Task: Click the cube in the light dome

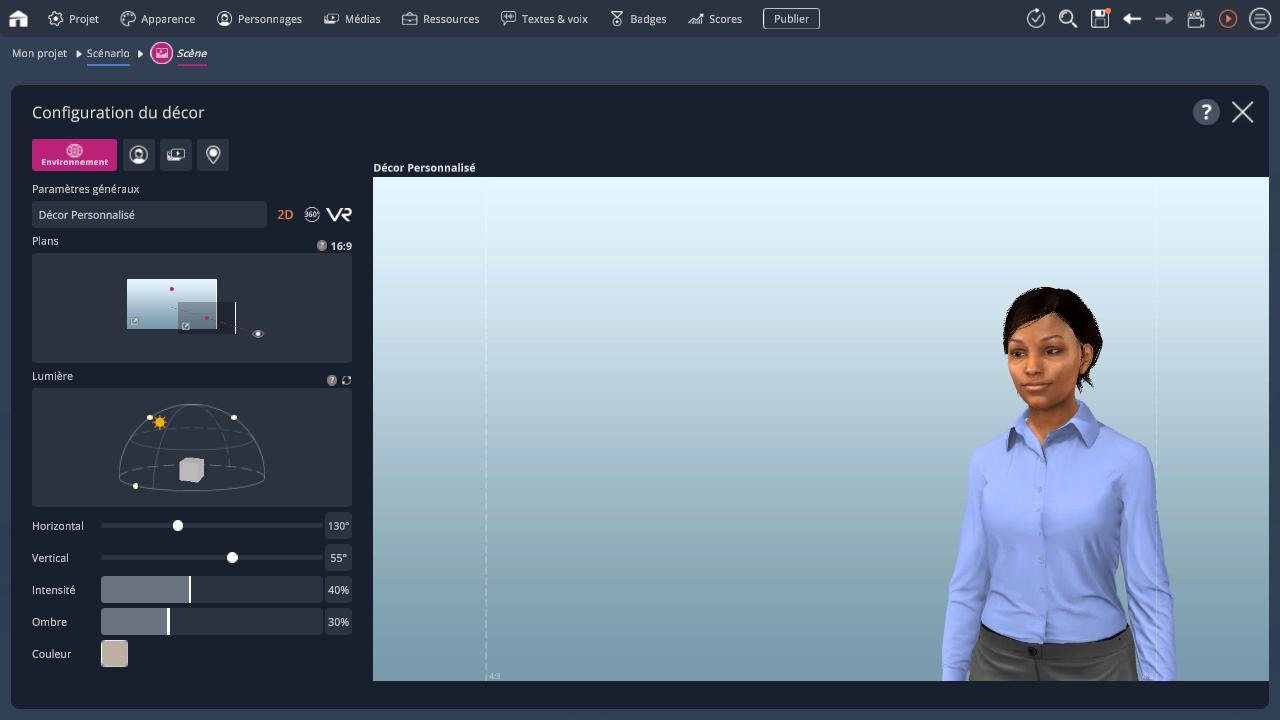Action: 192,469
